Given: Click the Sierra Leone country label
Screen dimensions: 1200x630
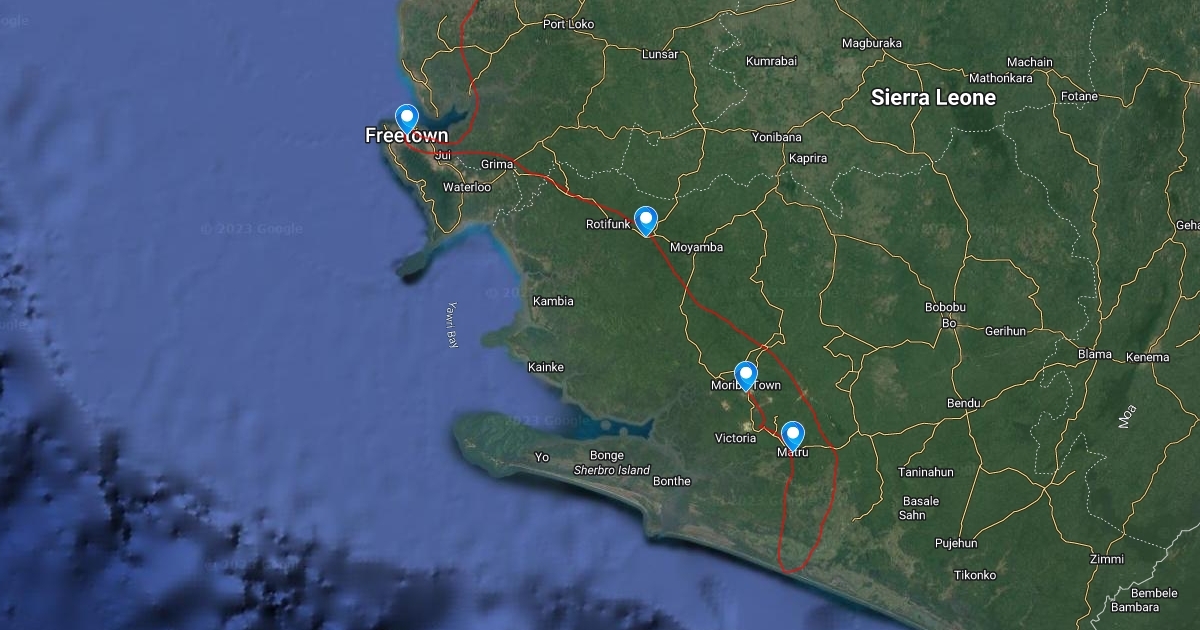Looking at the screenshot, I should pos(933,98).
